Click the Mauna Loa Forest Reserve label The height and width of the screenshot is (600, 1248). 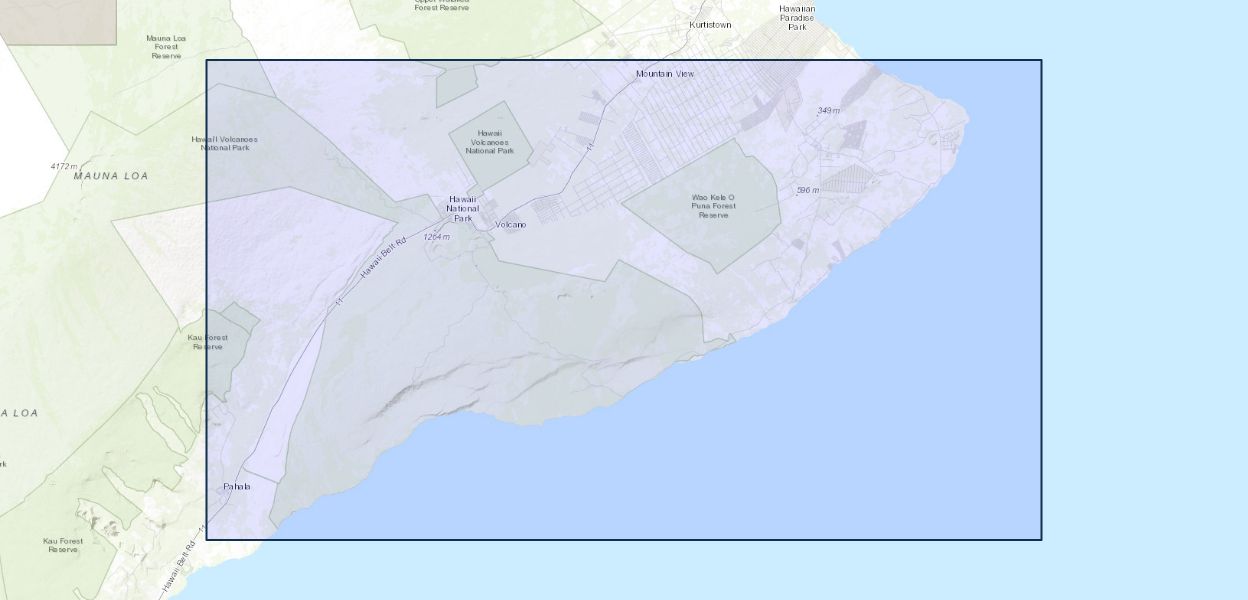(166, 47)
